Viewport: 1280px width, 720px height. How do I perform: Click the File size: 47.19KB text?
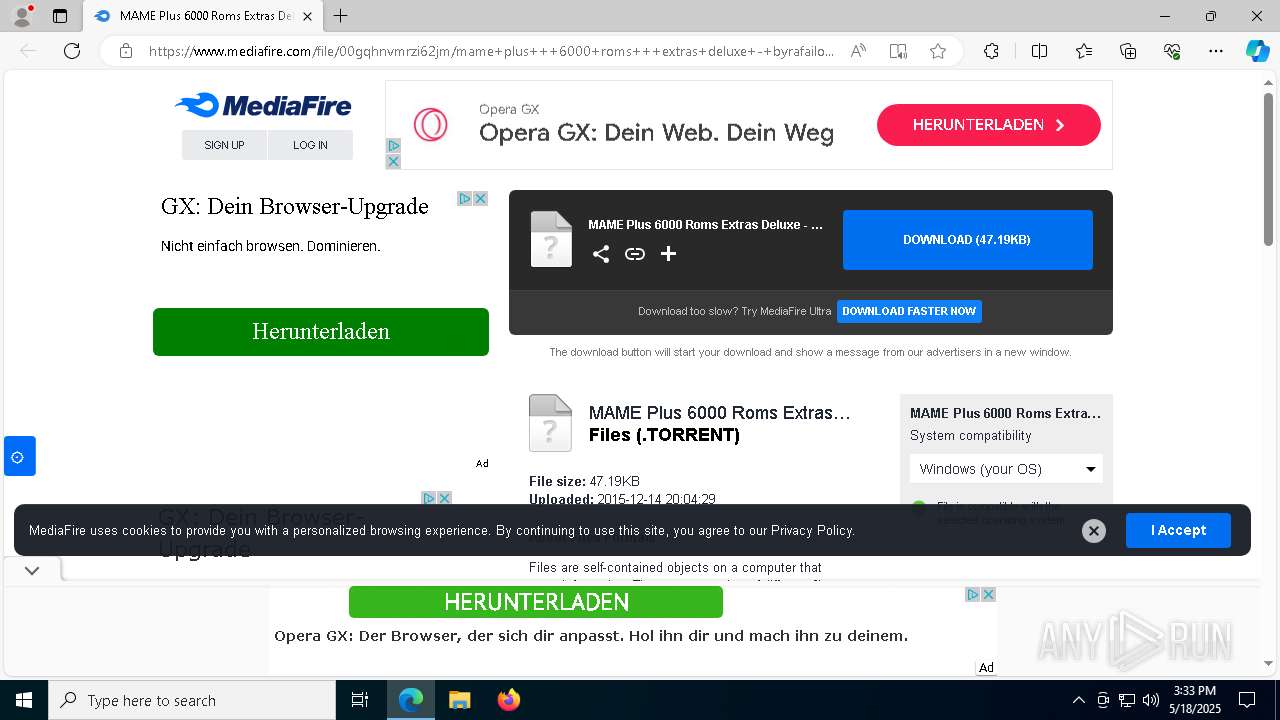click(584, 481)
